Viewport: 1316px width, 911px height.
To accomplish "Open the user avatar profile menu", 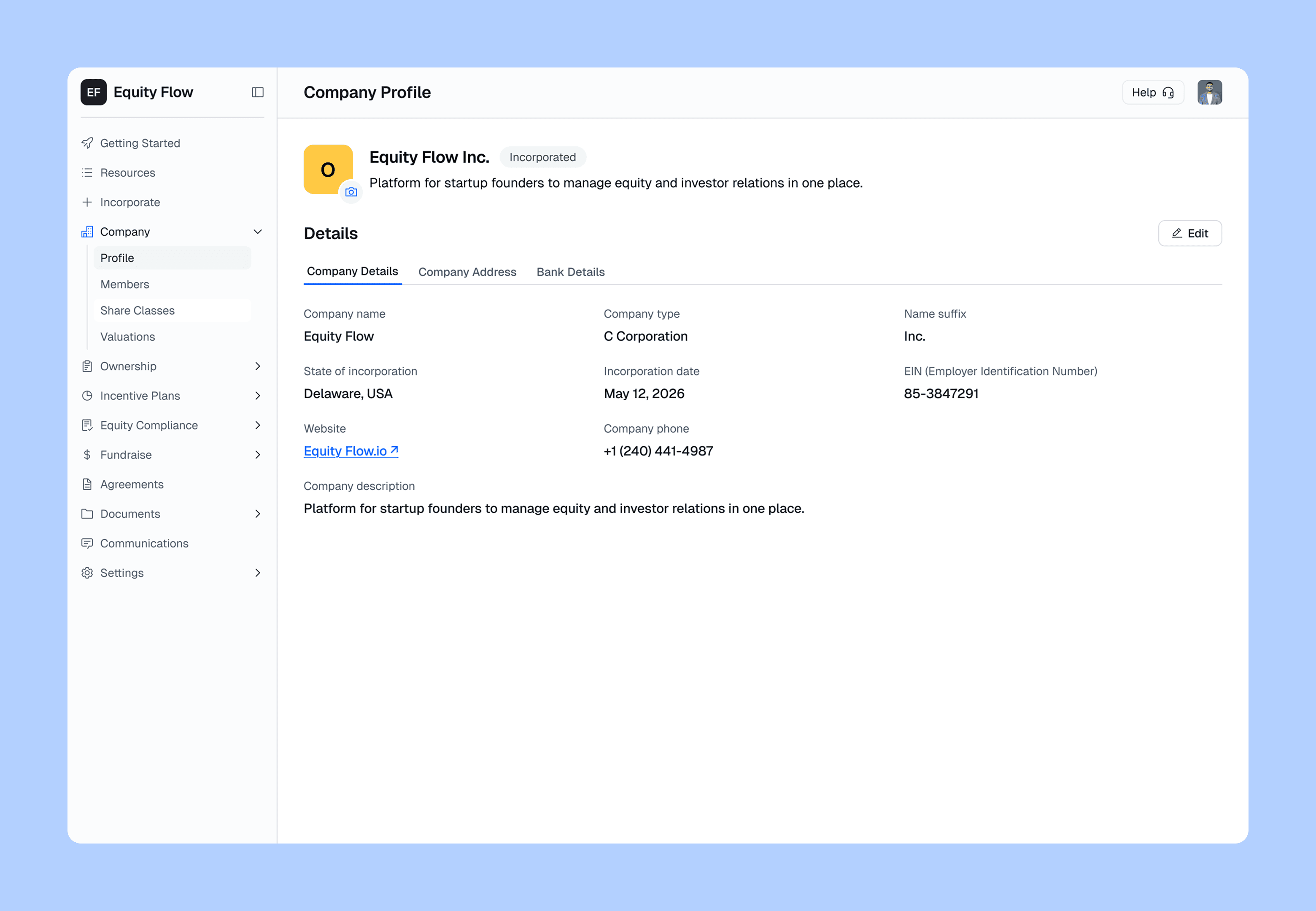I will (x=1209, y=92).
